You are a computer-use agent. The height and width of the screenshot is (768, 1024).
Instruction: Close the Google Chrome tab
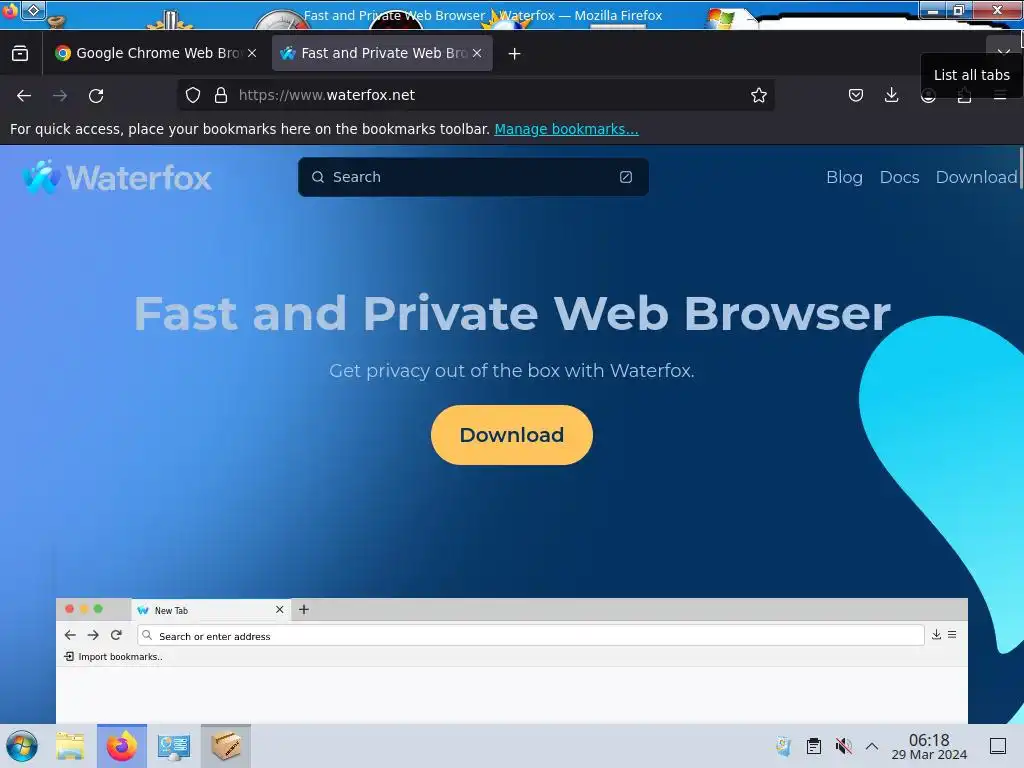point(252,54)
